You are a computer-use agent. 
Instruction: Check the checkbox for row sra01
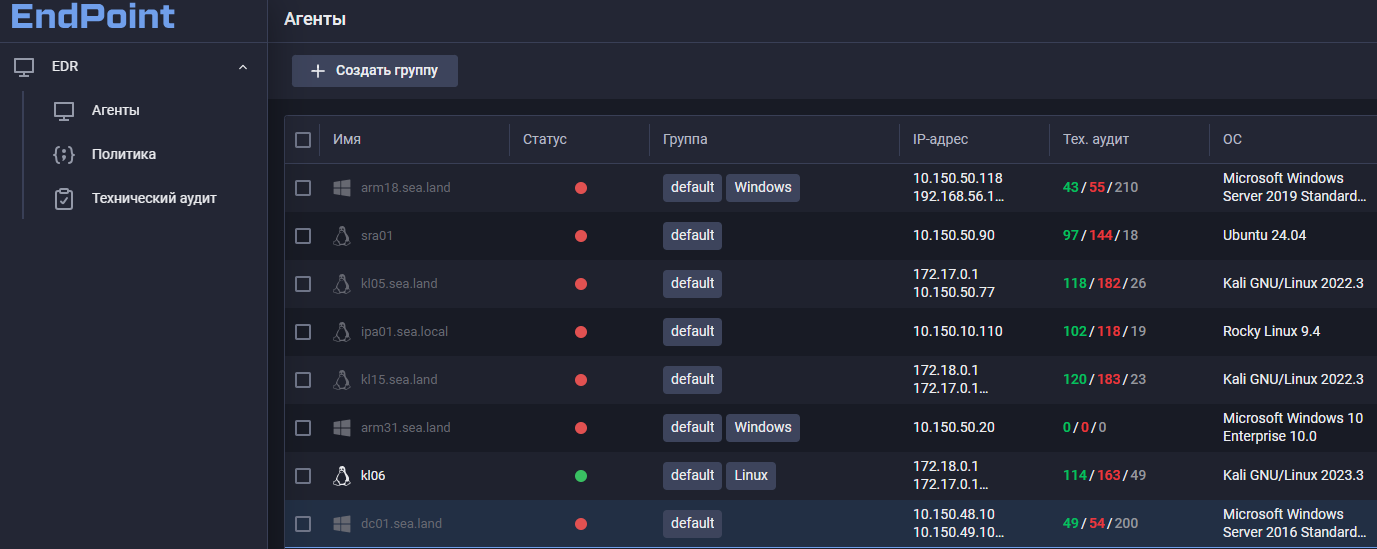303,236
